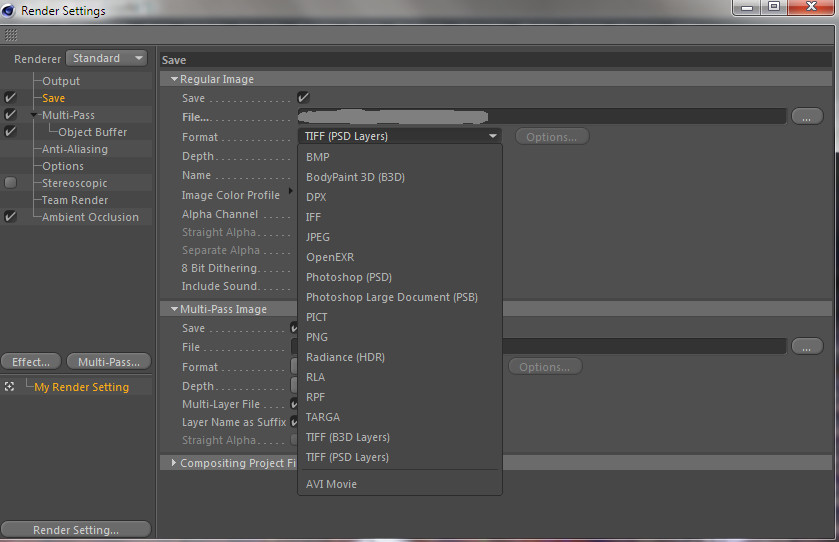Open the file browse button for Regular Image
The height and width of the screenshot is (542, 839).
tap(806, 116)
